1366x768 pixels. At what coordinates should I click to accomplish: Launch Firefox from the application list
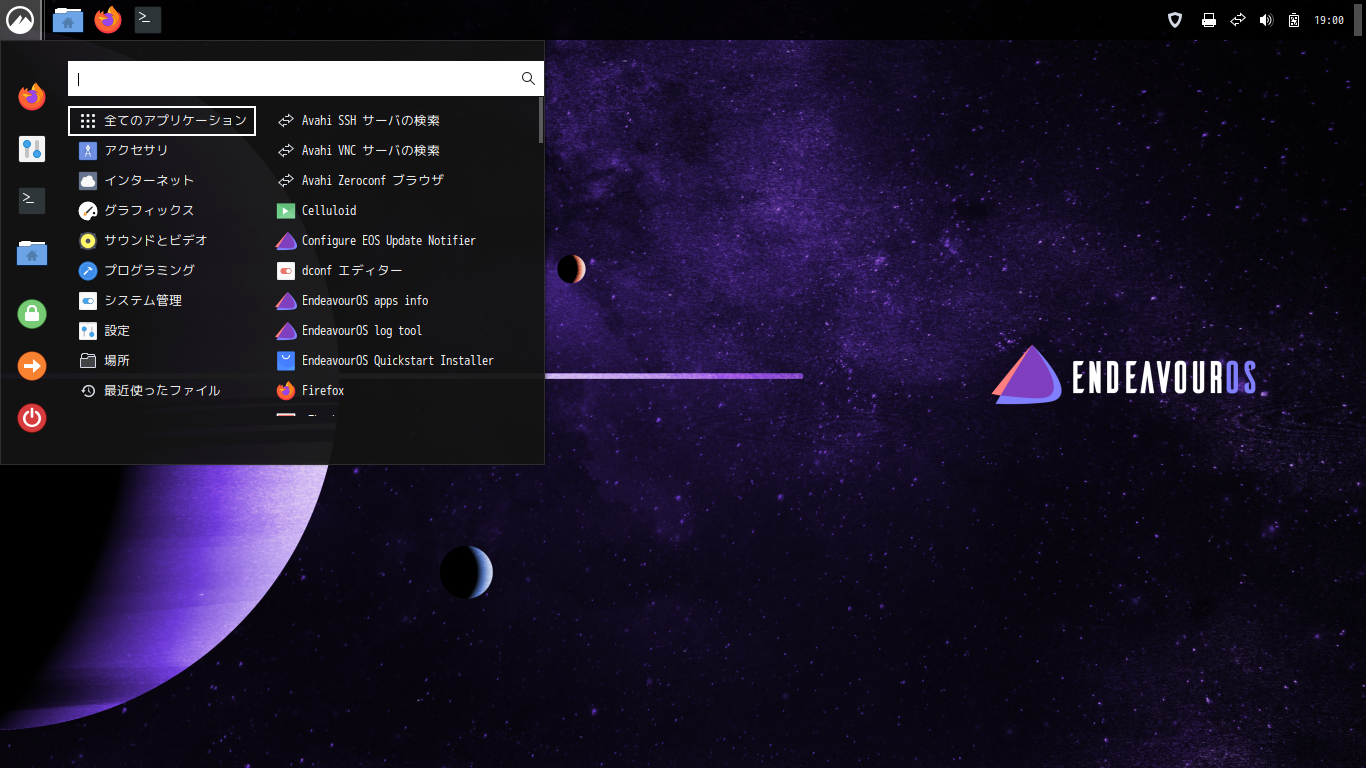[x=404, y=391]
